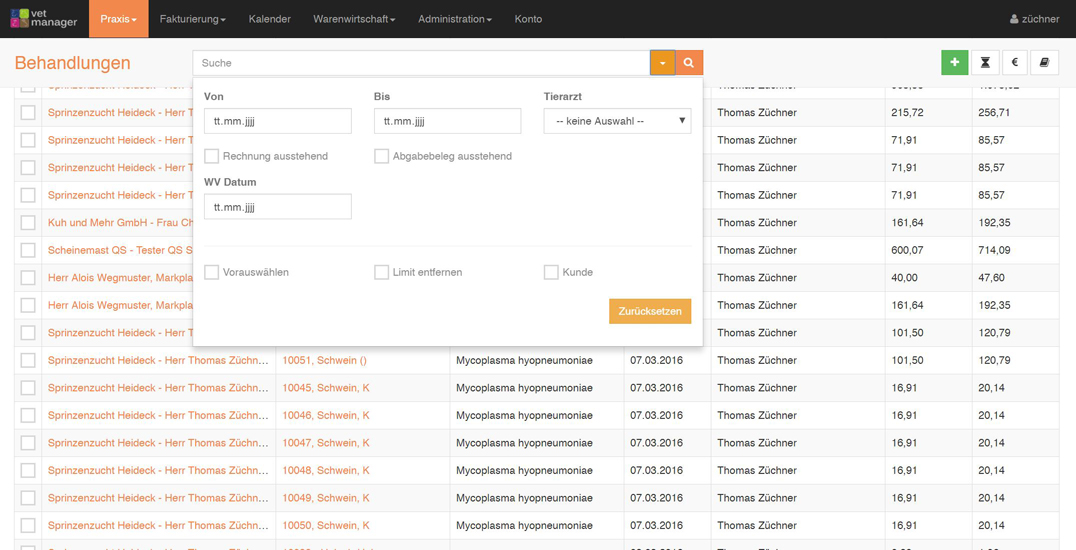
Task: Open the Warenwirtschaft dropdown menu
Action: (x=354, y=19)
